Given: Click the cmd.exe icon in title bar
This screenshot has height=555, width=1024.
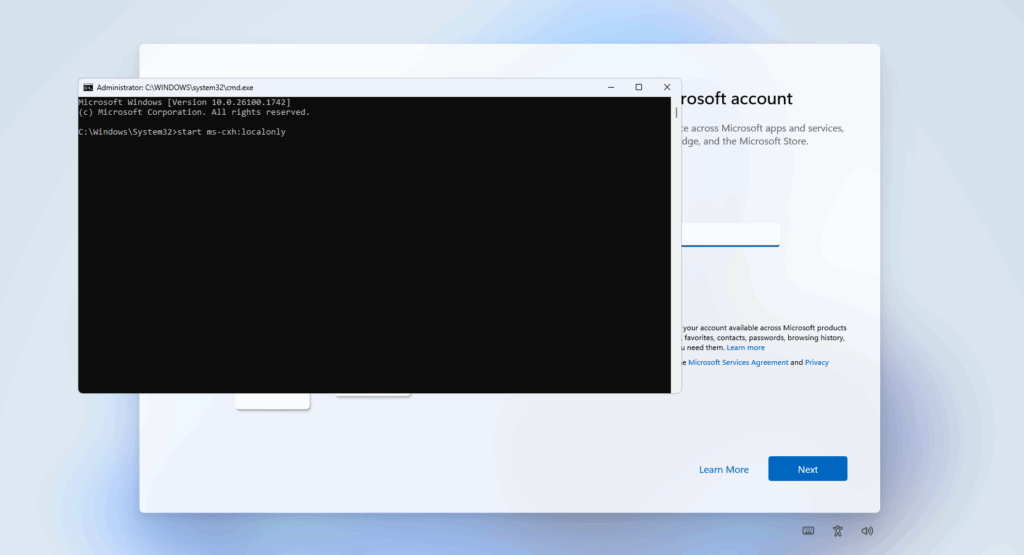Looking at the screenshot, I should click(x=88, y=87).
